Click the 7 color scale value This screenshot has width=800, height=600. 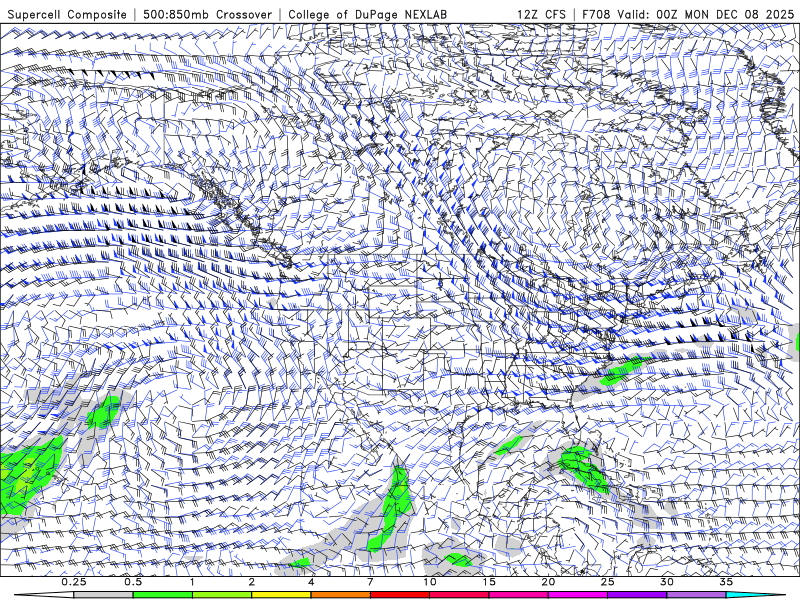click(x=370, y=582)
